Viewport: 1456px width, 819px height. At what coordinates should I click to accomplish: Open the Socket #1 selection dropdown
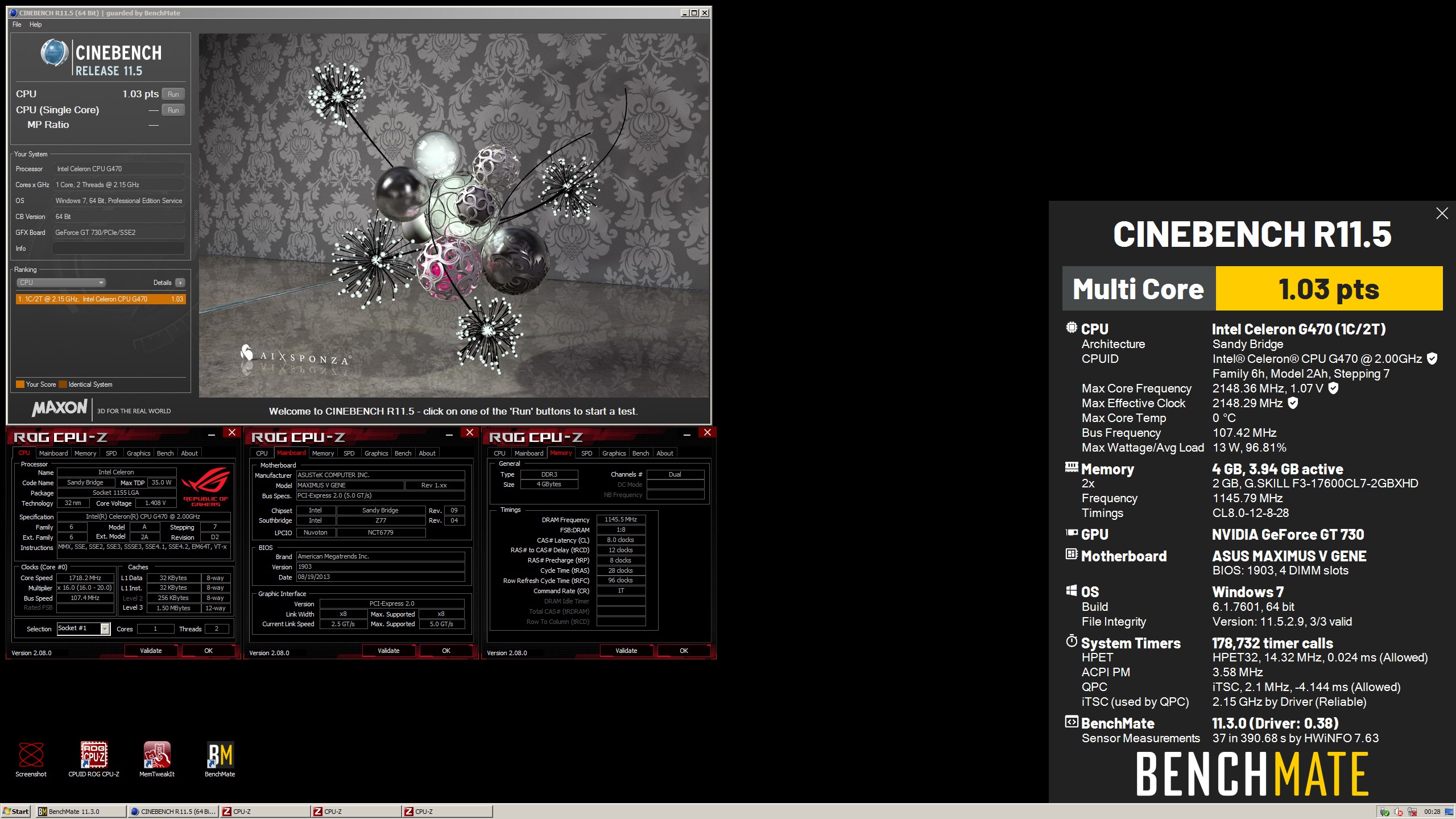coord(84,628)
